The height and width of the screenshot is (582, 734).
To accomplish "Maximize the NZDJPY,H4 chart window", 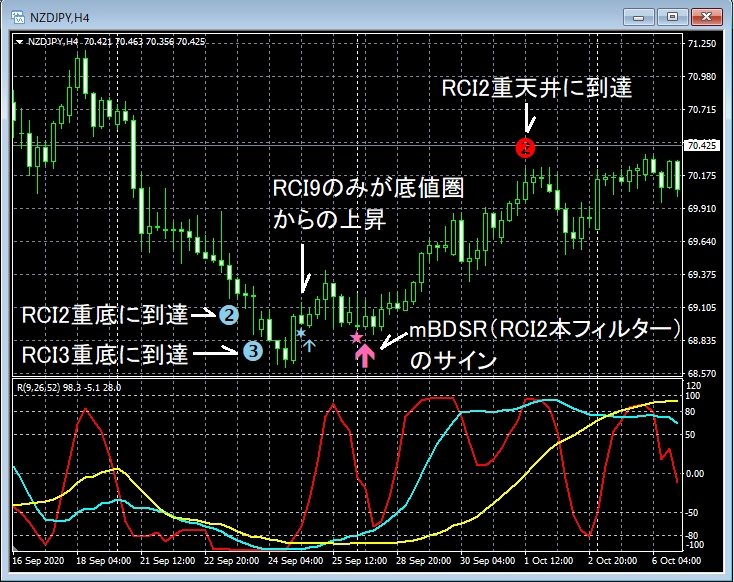I will coord(672,16).
